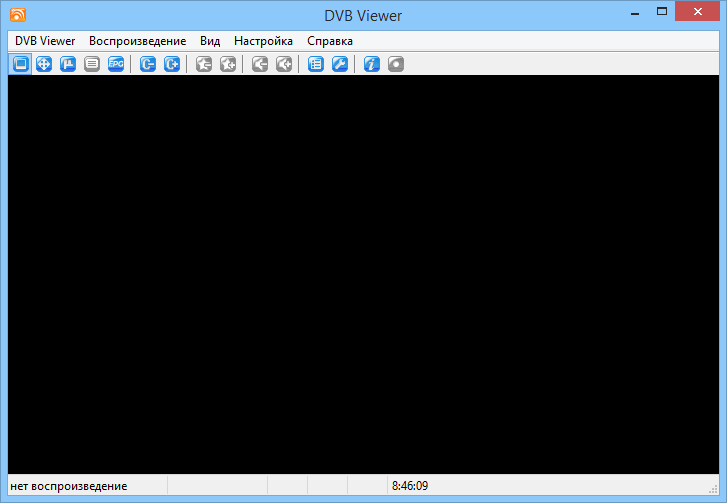Click the resize grip at status bar corner

click(714, 490)
